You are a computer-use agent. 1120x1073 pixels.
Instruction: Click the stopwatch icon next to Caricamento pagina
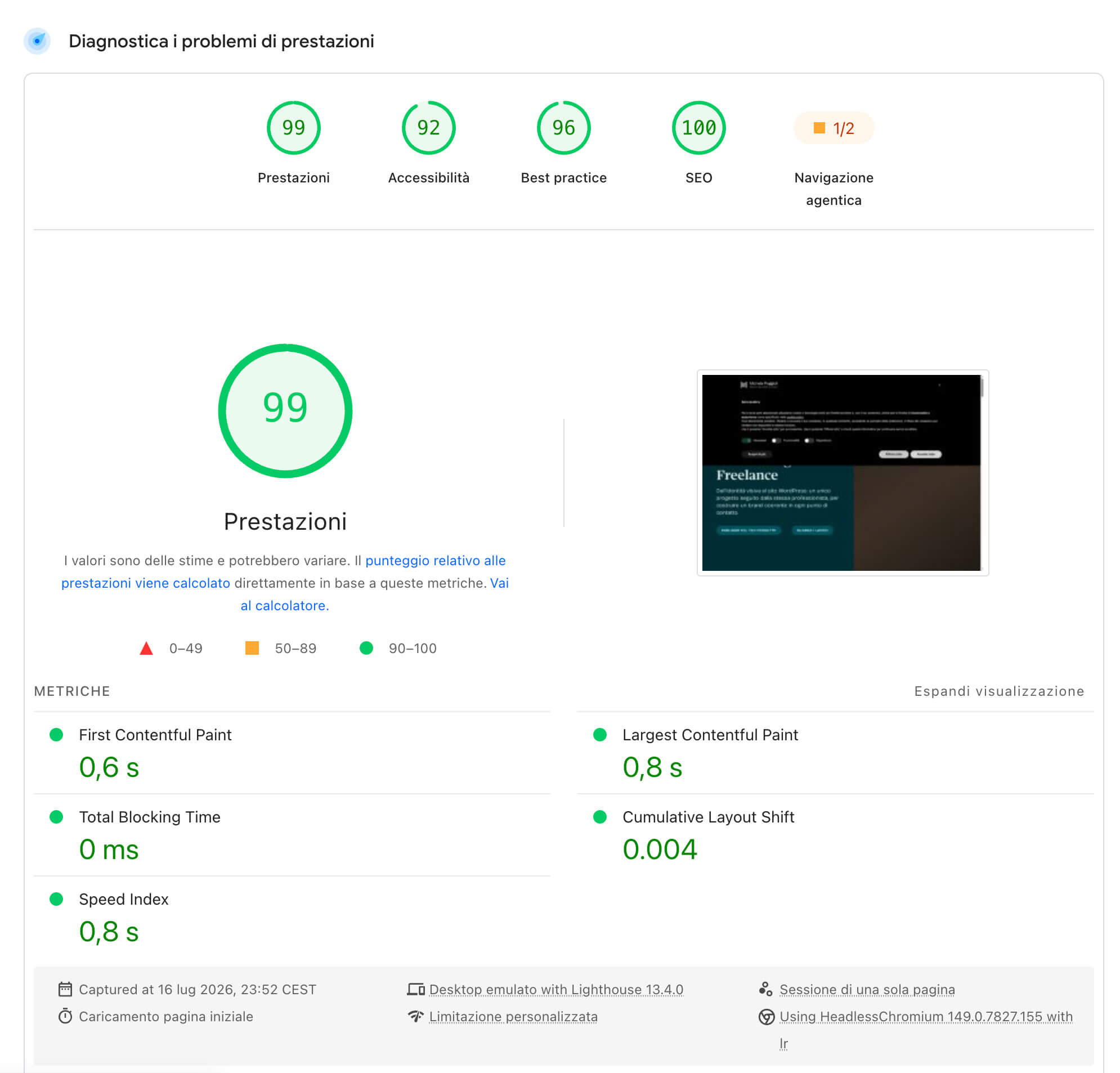pos(65,1016)
